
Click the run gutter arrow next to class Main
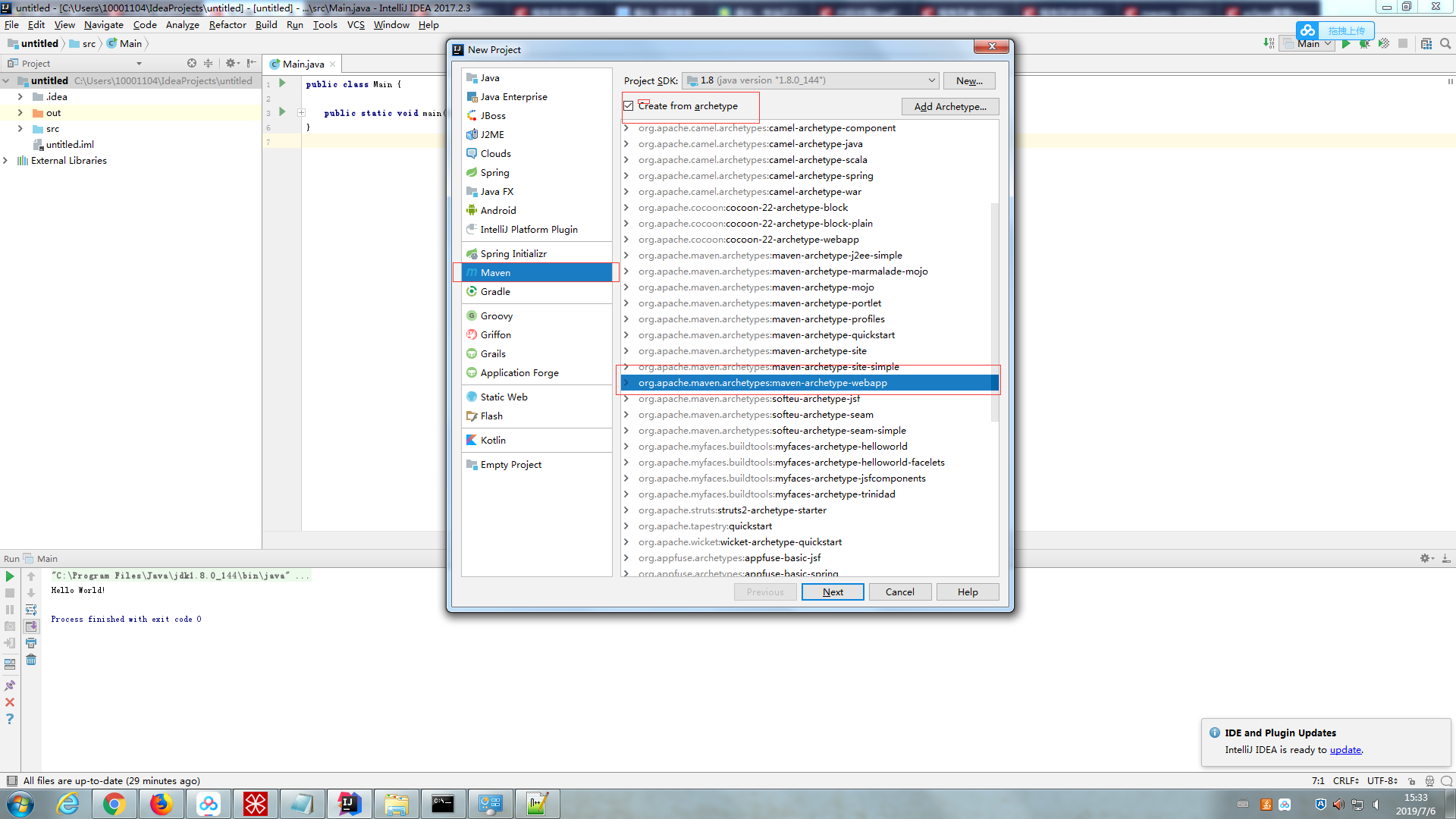pos(282,83)
